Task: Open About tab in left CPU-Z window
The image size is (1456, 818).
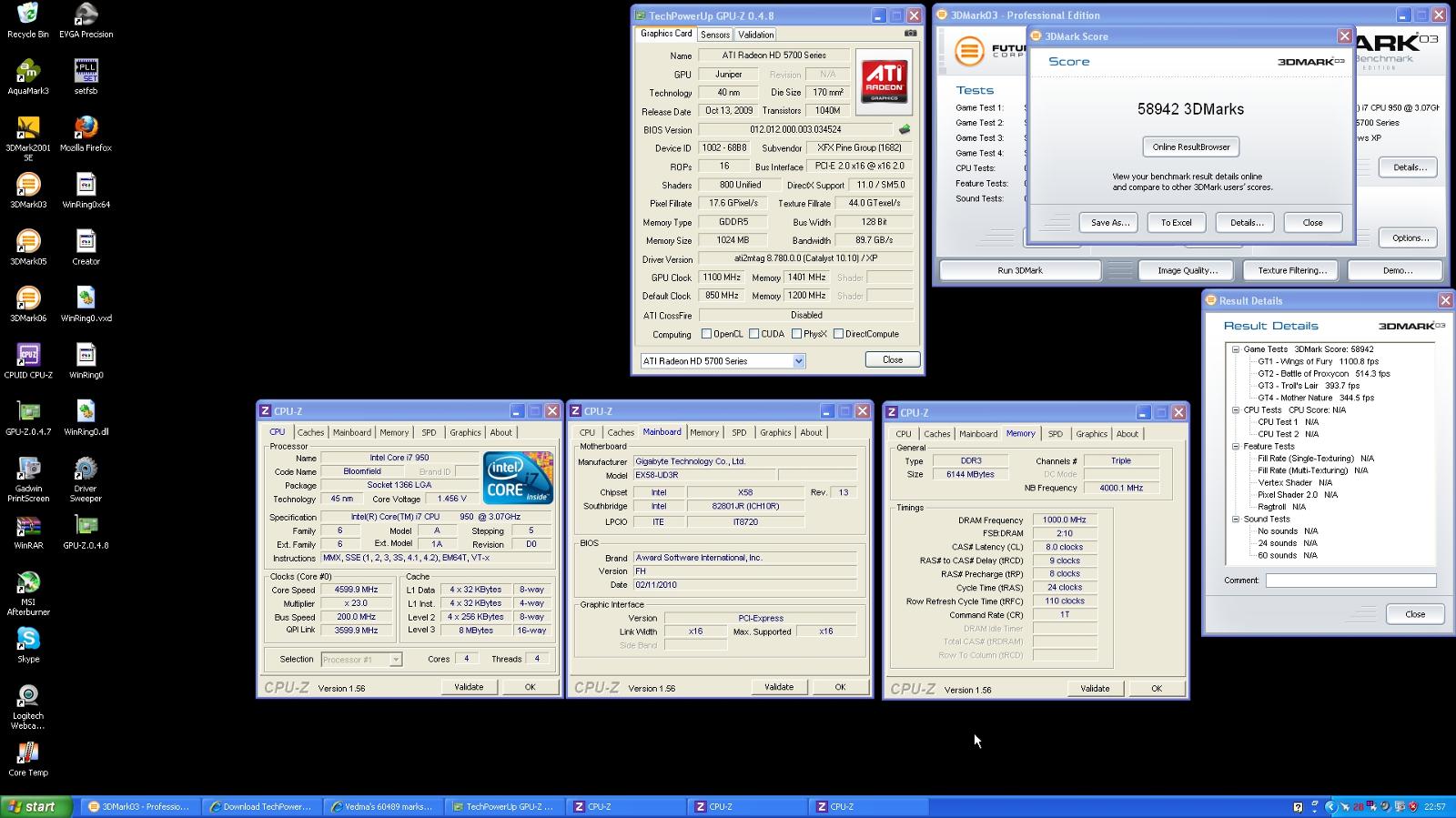Action: pos(500,433)
